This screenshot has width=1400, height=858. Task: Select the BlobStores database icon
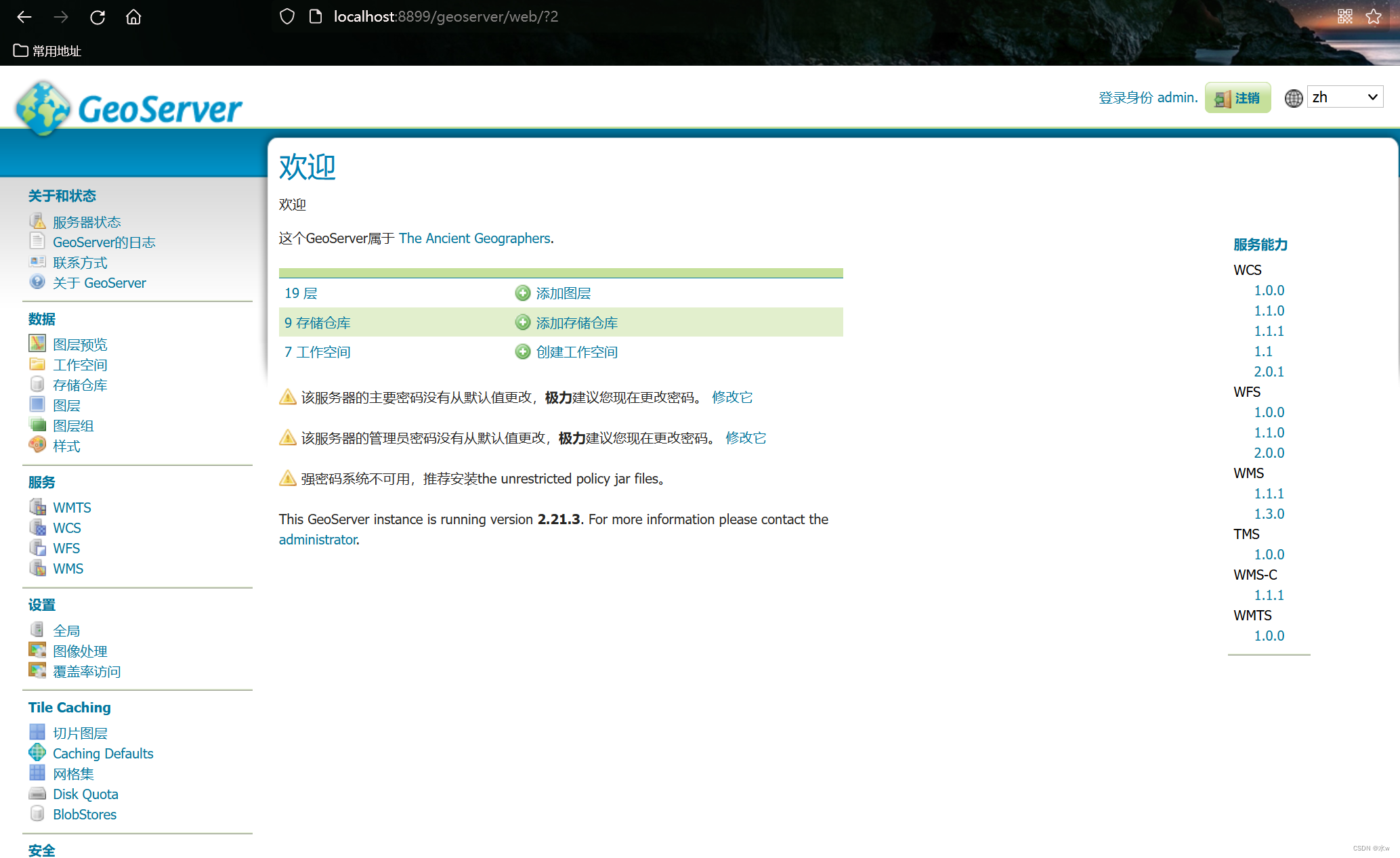[38, 813]
